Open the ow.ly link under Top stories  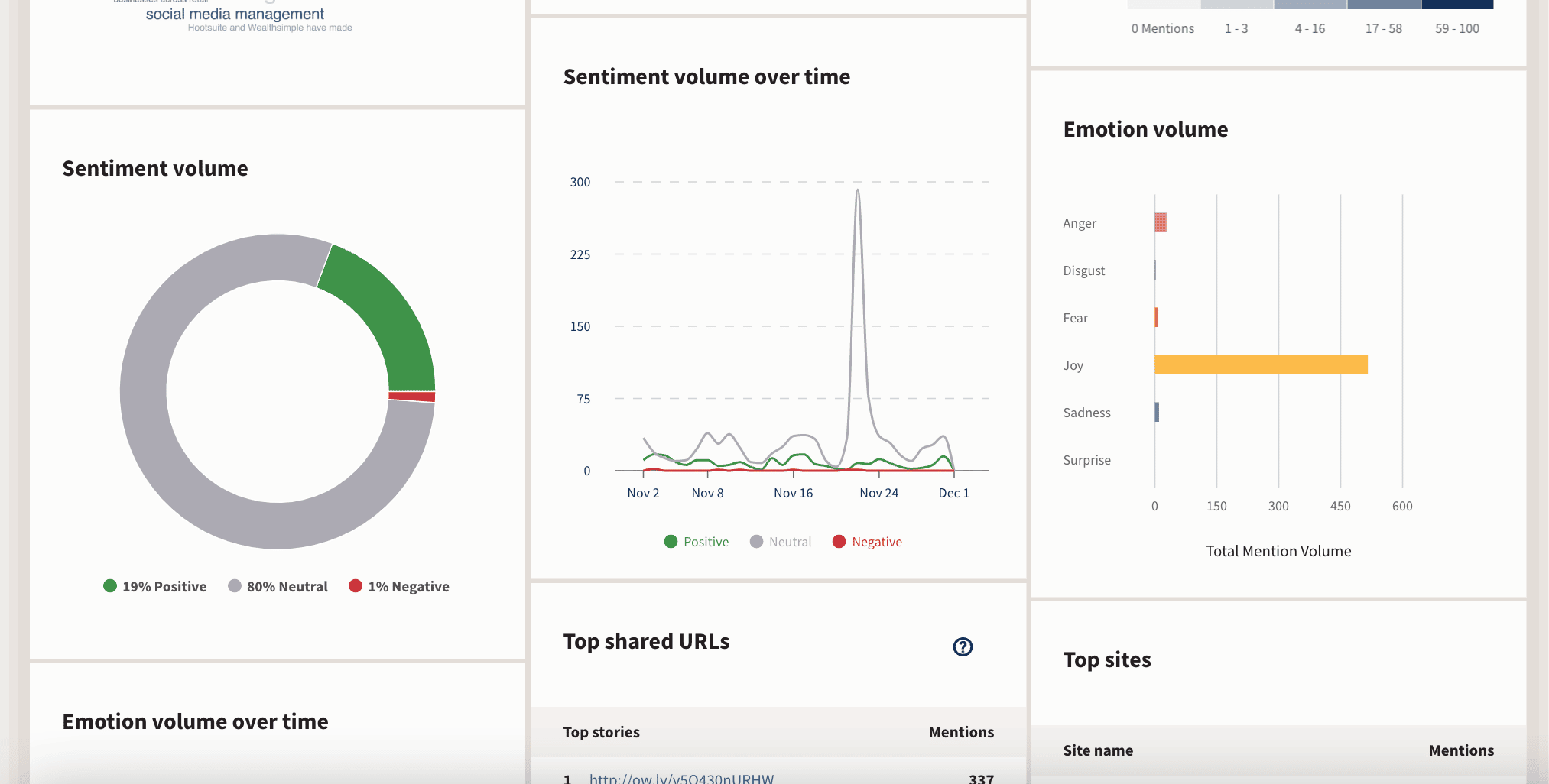[x=680, y=778]
